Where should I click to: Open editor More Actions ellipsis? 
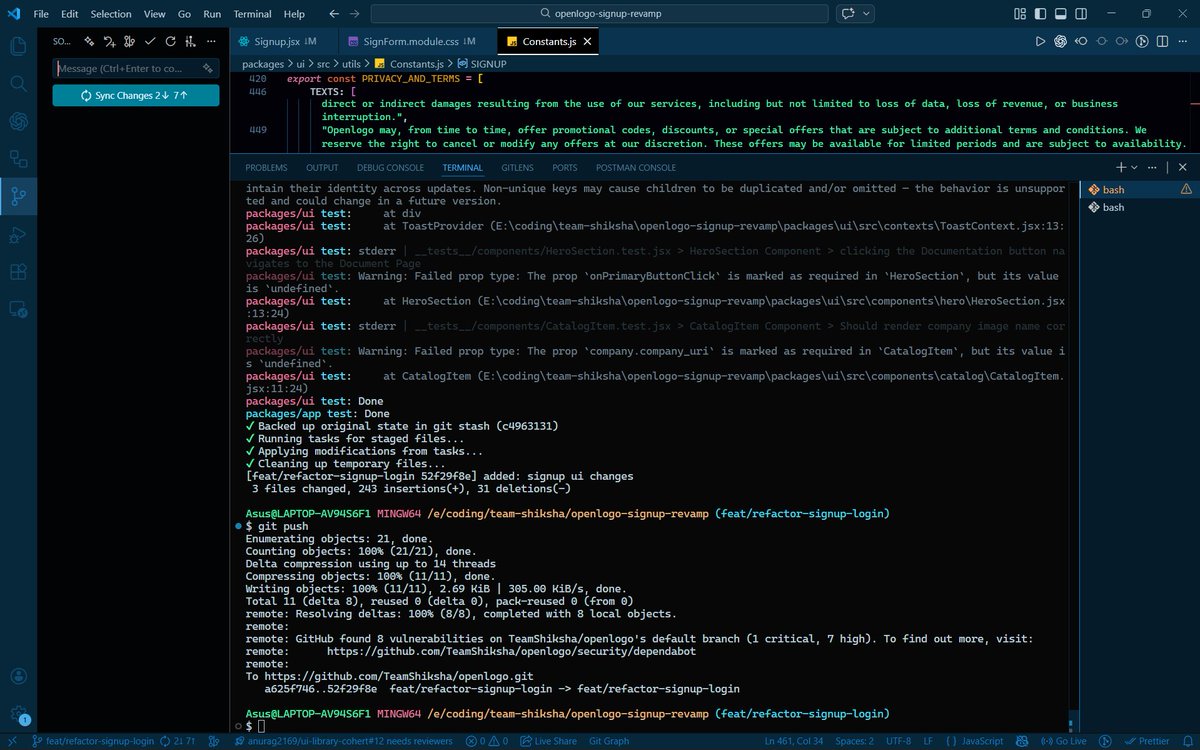click(x=1182, y=42)
